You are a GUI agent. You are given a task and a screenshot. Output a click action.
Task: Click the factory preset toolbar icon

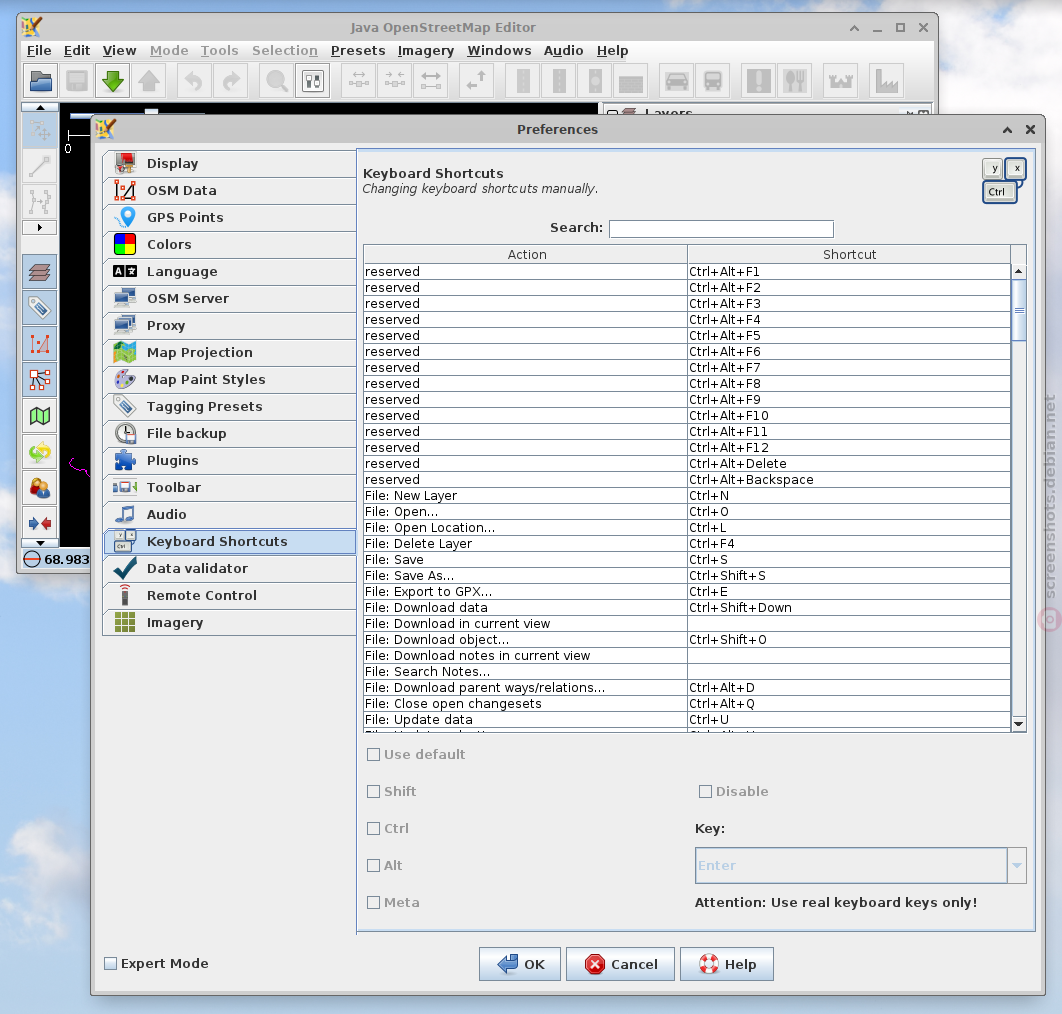886,81
